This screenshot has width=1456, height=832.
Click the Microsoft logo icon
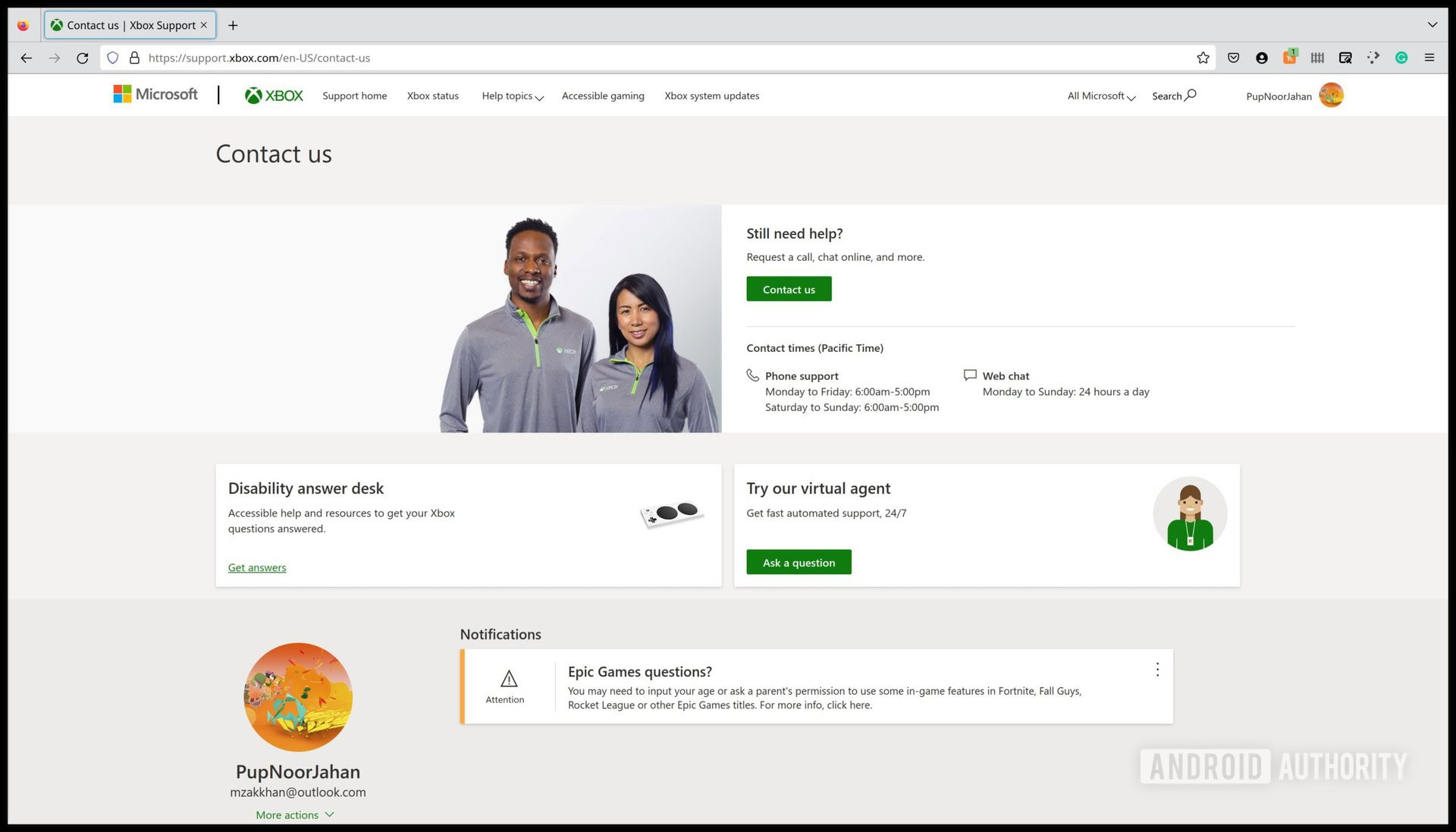point(121,94)
